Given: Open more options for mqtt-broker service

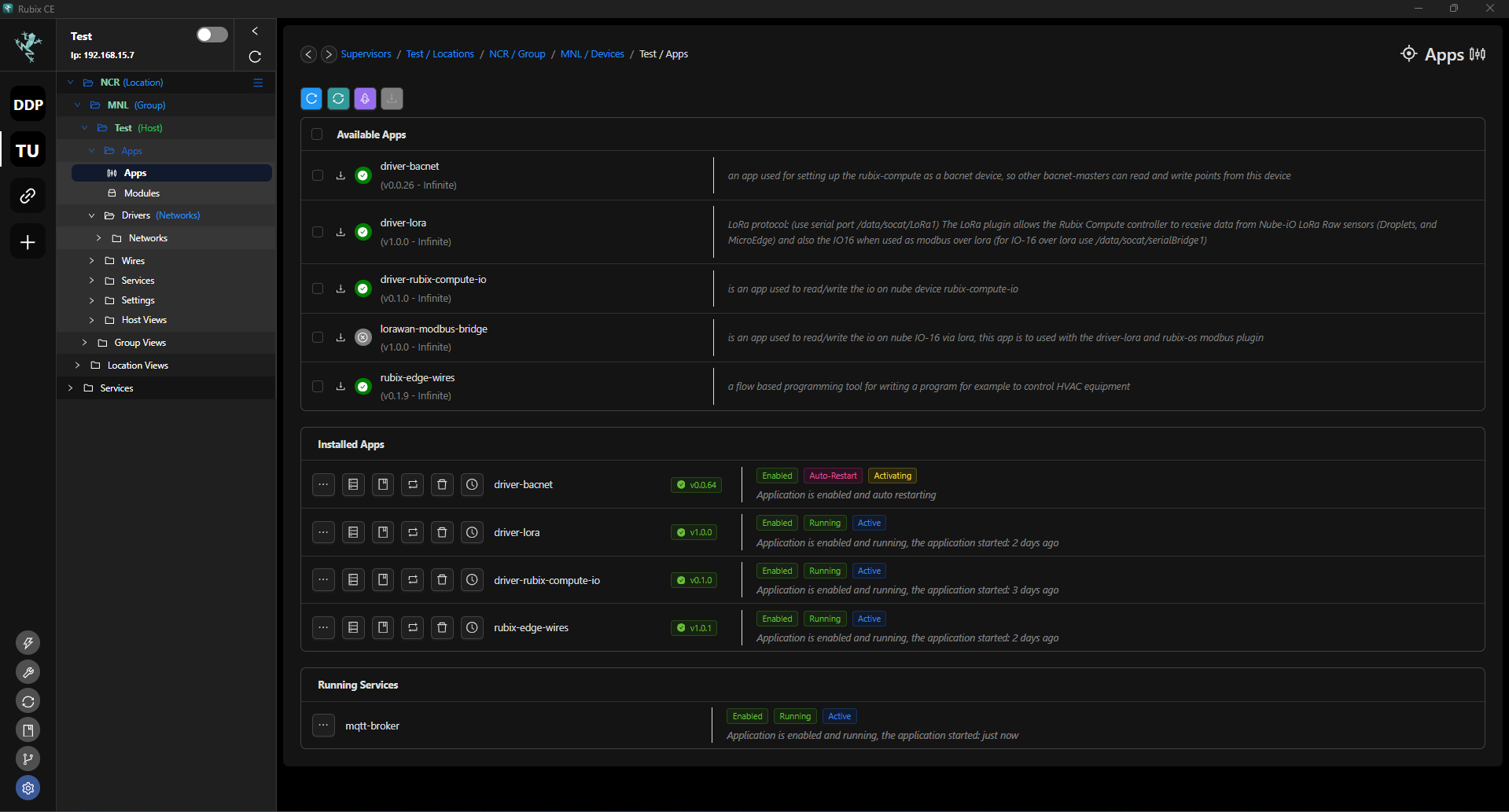Looking at the screenshot, I should (323, 725).
